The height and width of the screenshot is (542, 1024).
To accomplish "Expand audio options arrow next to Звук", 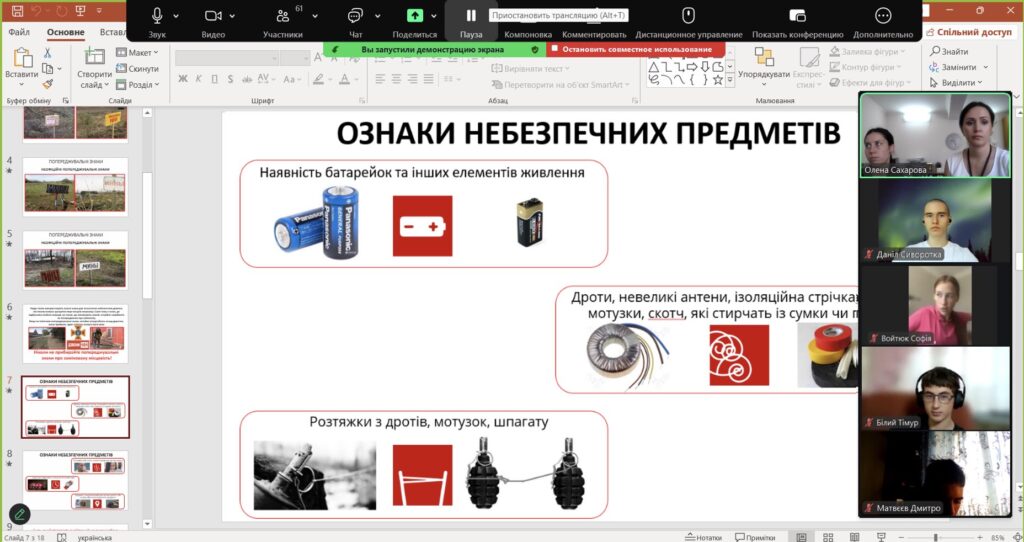I will point(177,16).
